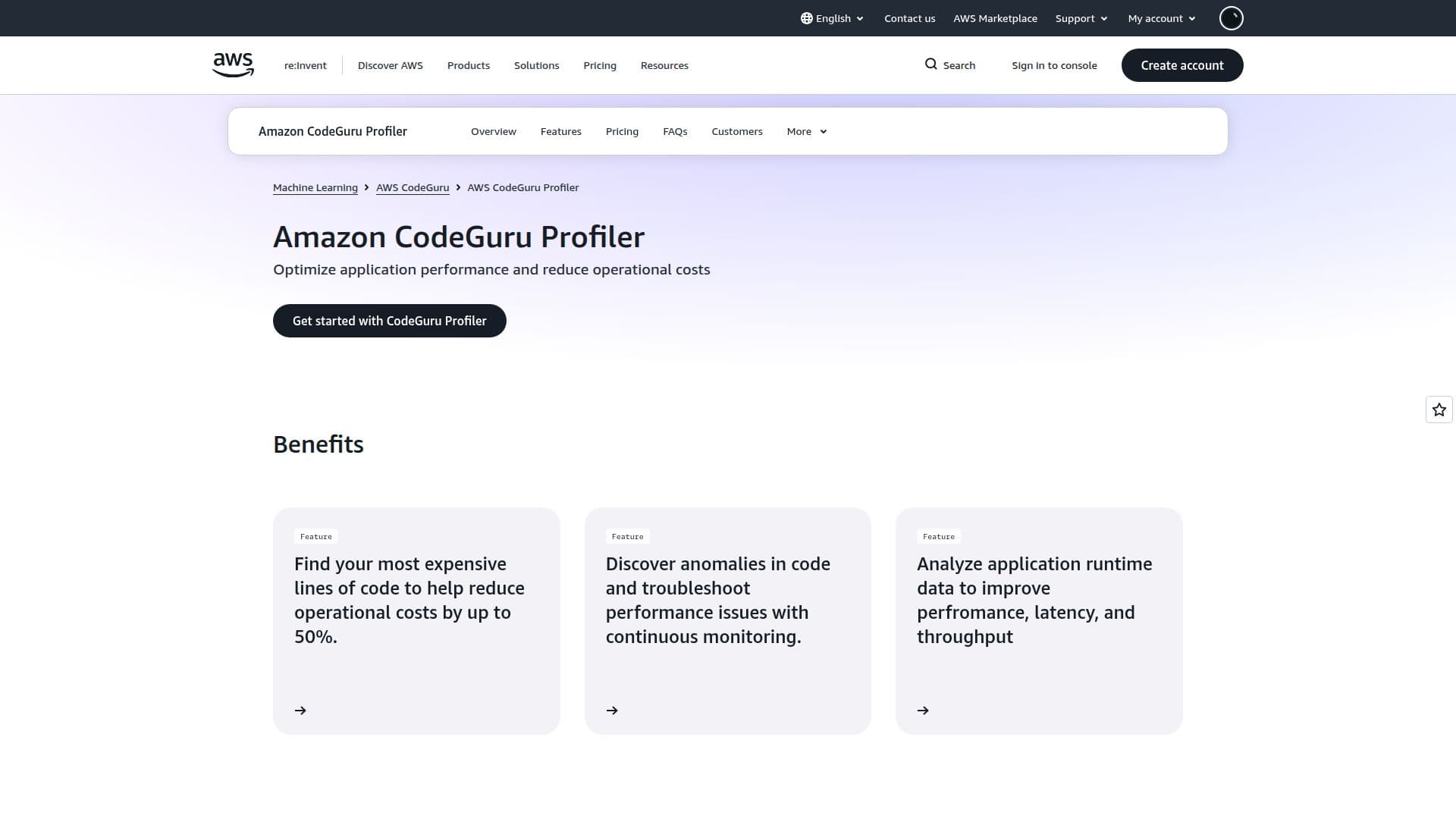The image size is (1456, 819).
Task: Expand the Support menu
Action: click(1081, 18)
